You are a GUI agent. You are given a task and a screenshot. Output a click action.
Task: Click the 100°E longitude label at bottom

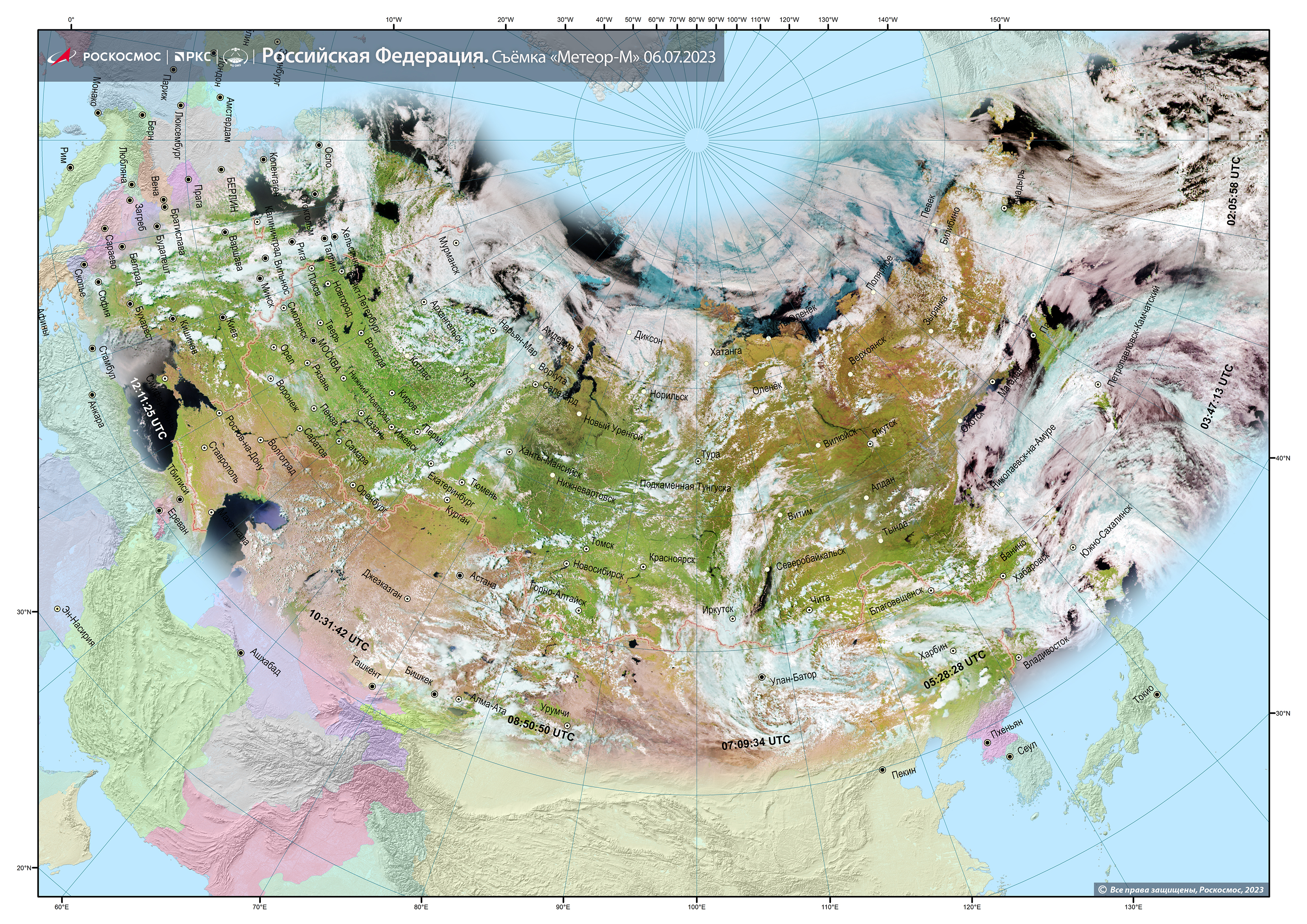pyautogui.click(x=697, y=907)
